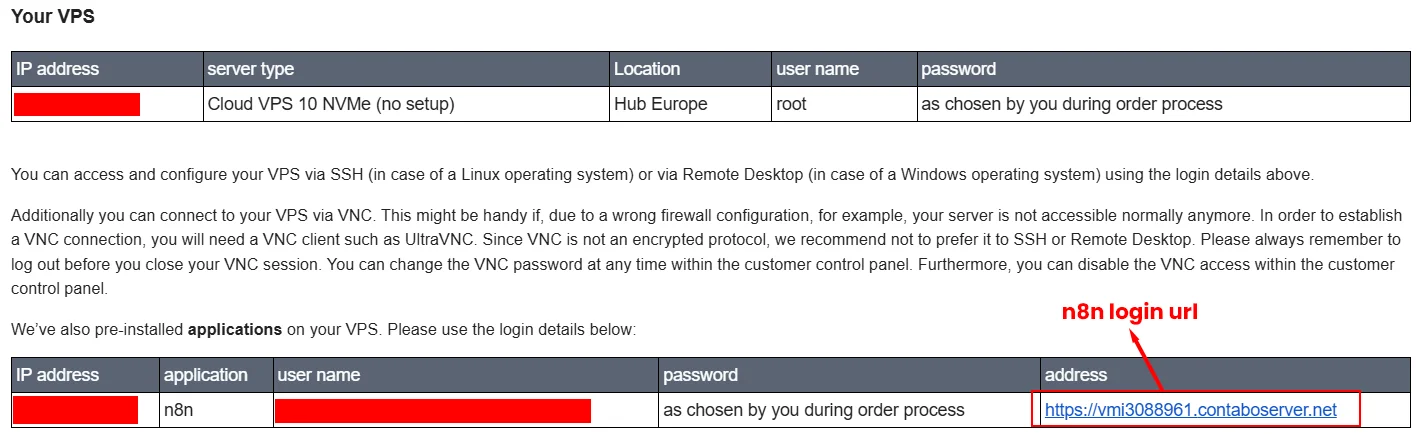This screenshot has width=1418, height=434.
Task: Open the vmi3088961.contaboserver.net link
Action: coord(1190,410)
